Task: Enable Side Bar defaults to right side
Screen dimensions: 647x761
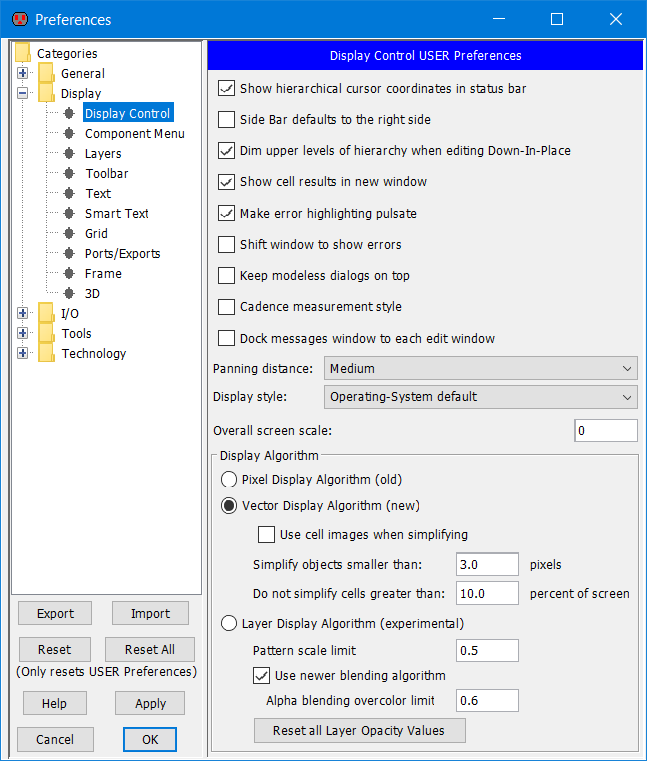Action: pos(226,119)
